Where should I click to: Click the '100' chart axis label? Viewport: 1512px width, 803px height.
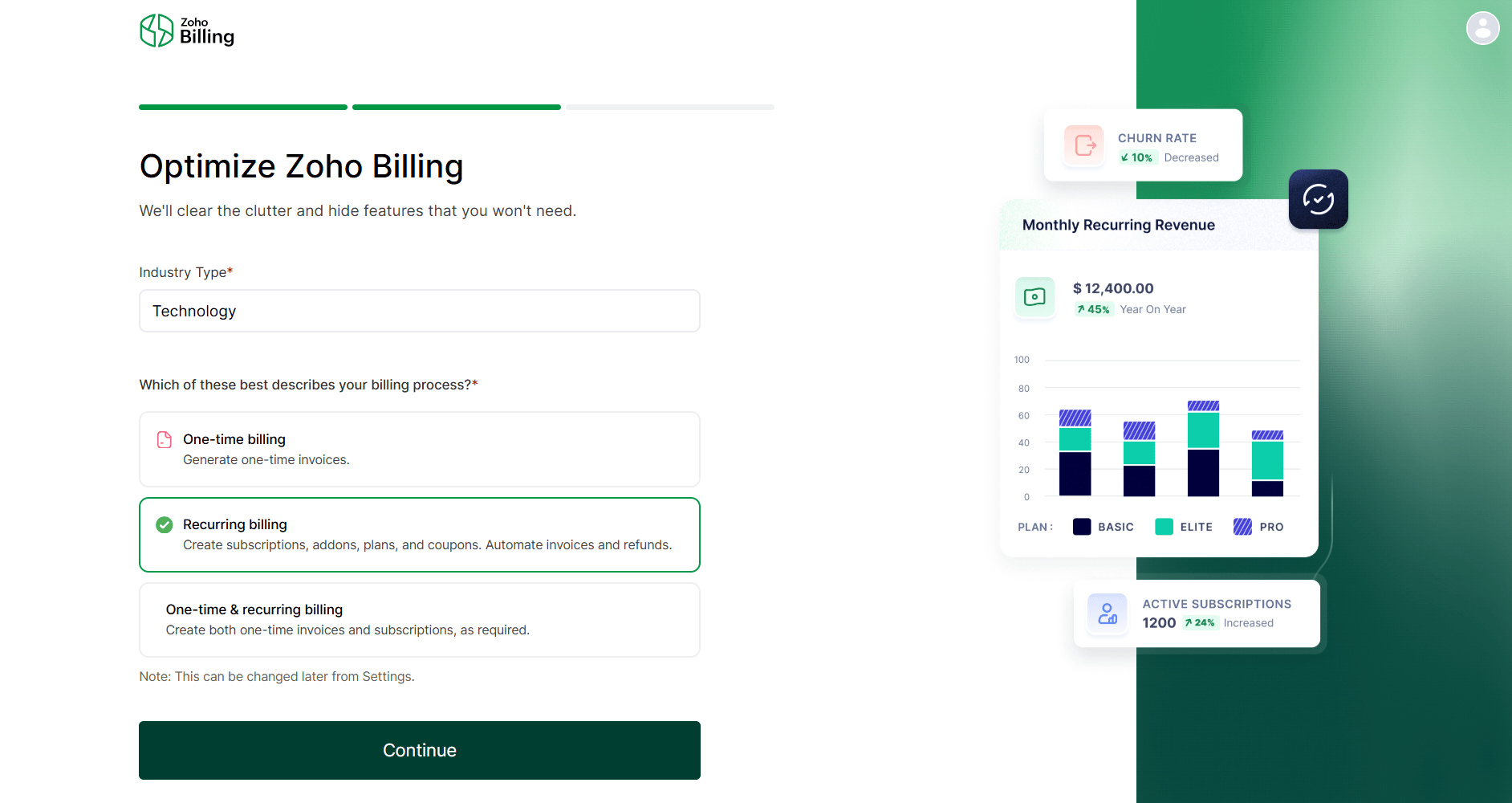pos(1022,360)
